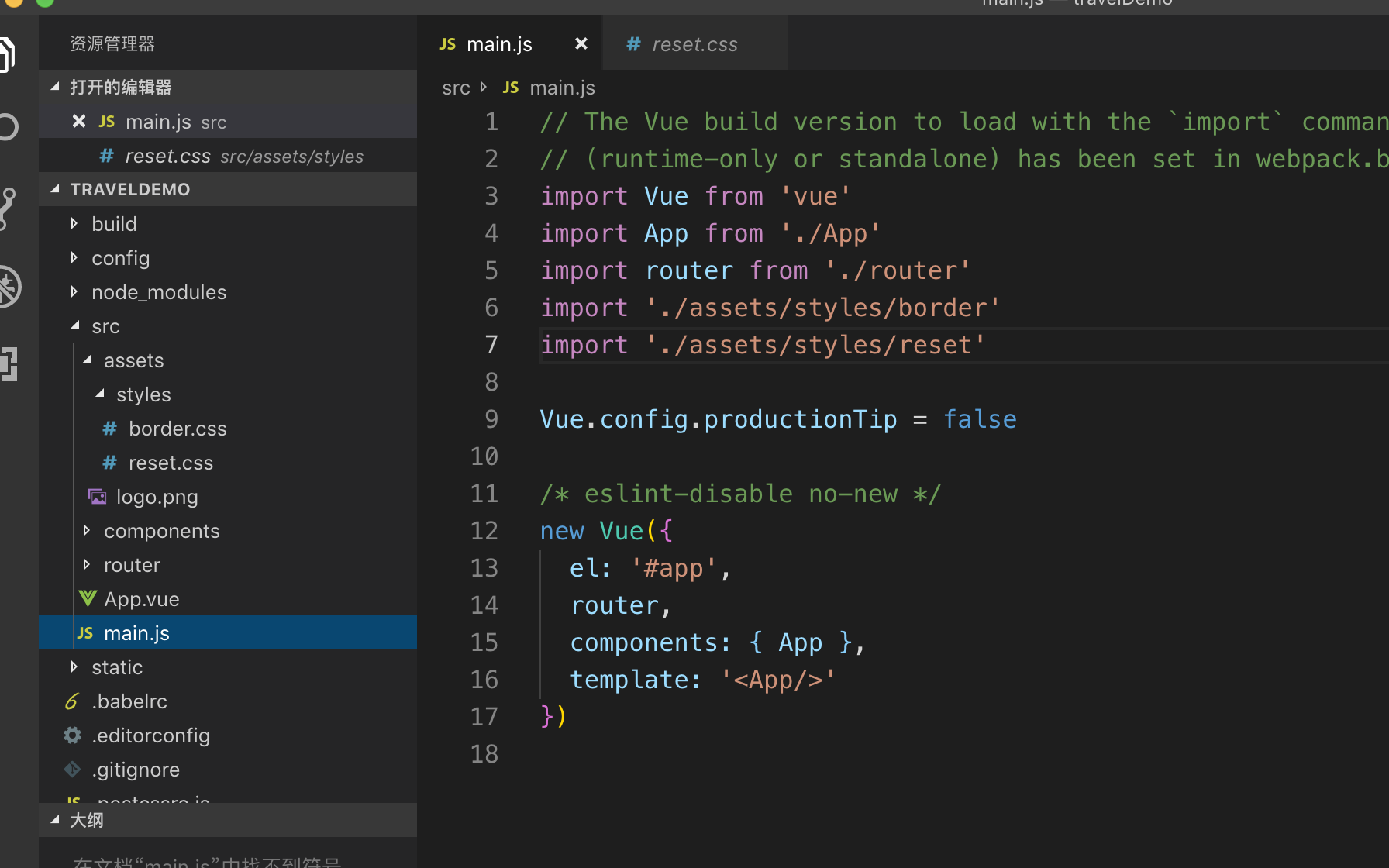Open the Explorer activity bar icon
1389x868 pixels.
point(6,54)
